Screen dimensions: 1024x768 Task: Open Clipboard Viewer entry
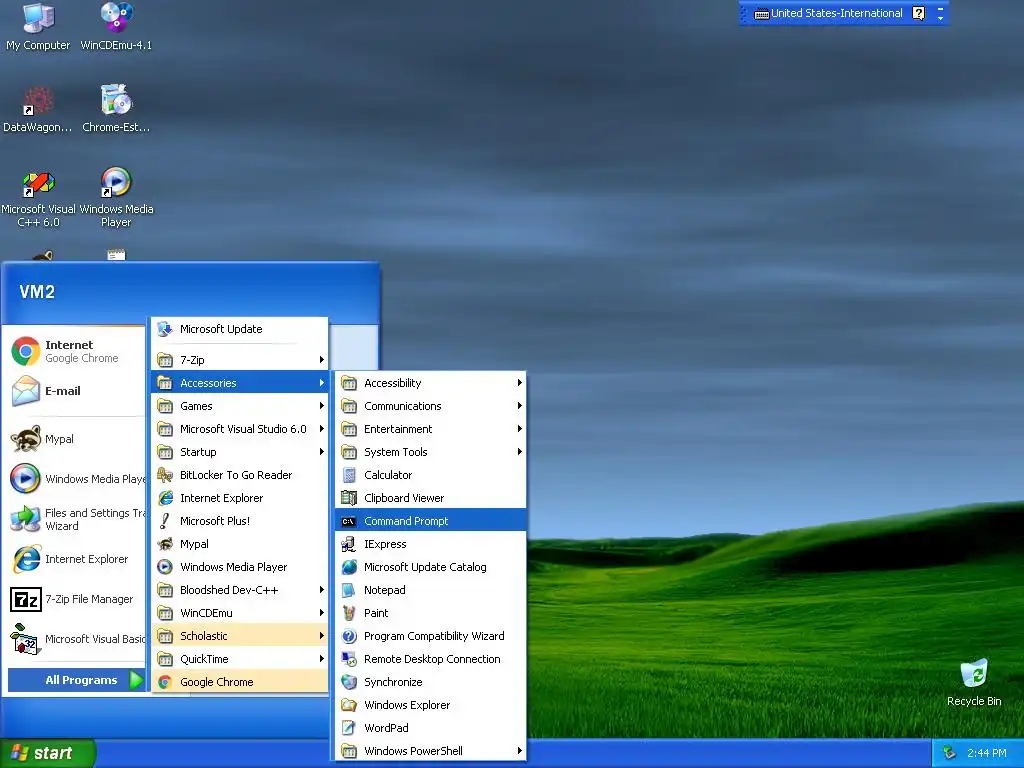click(430, 498)
